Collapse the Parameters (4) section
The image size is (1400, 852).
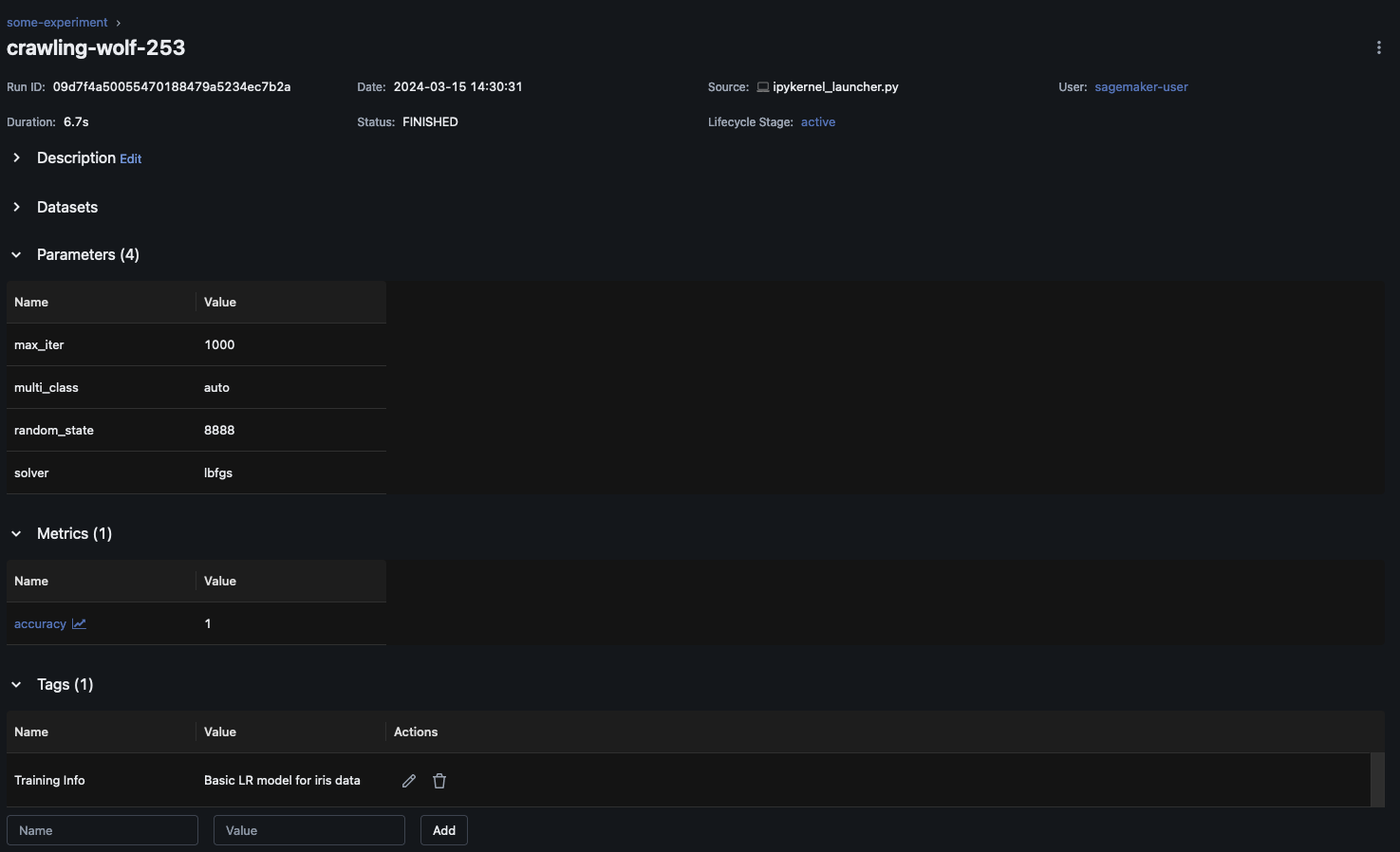click(17, 255)
